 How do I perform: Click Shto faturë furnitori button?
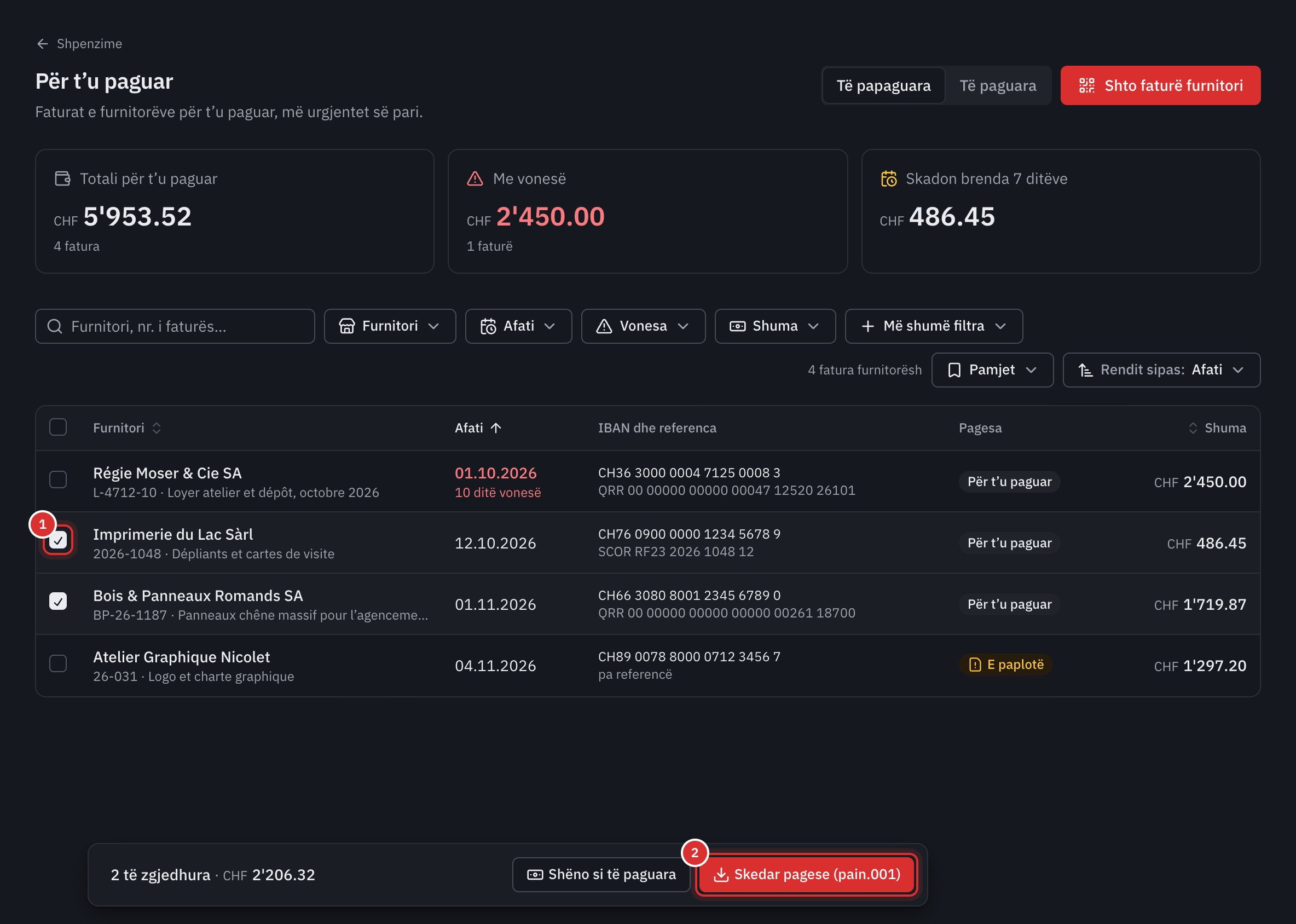[1160, 85]
